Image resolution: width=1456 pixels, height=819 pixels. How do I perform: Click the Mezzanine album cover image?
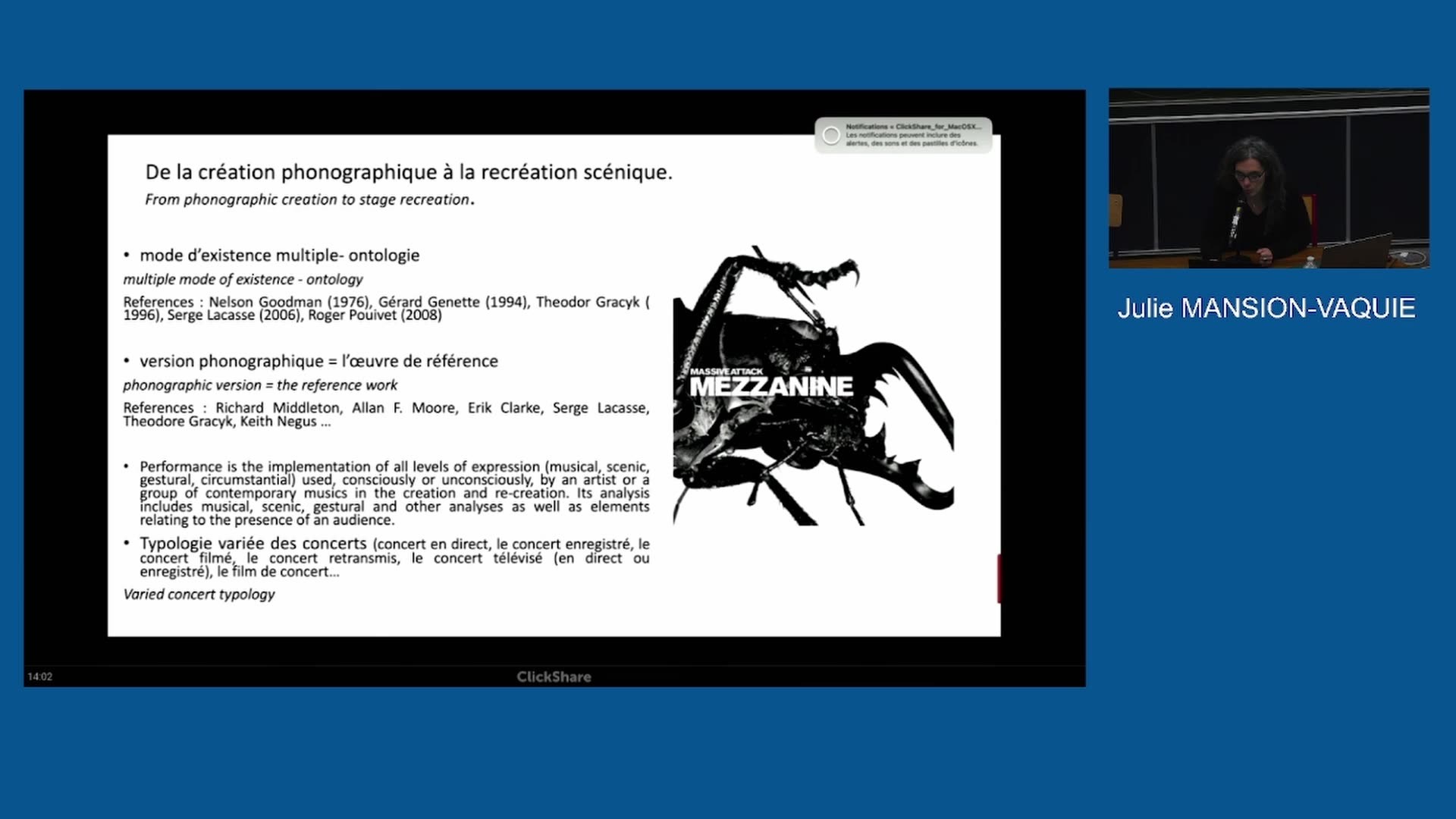813,385
